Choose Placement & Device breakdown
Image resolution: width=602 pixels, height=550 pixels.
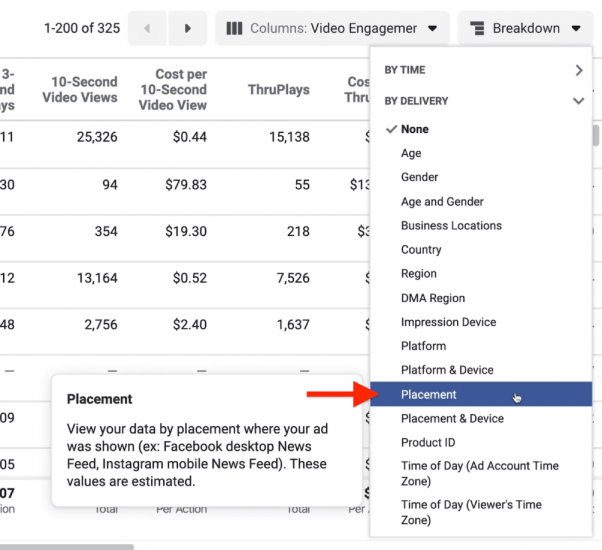point(452,418)
